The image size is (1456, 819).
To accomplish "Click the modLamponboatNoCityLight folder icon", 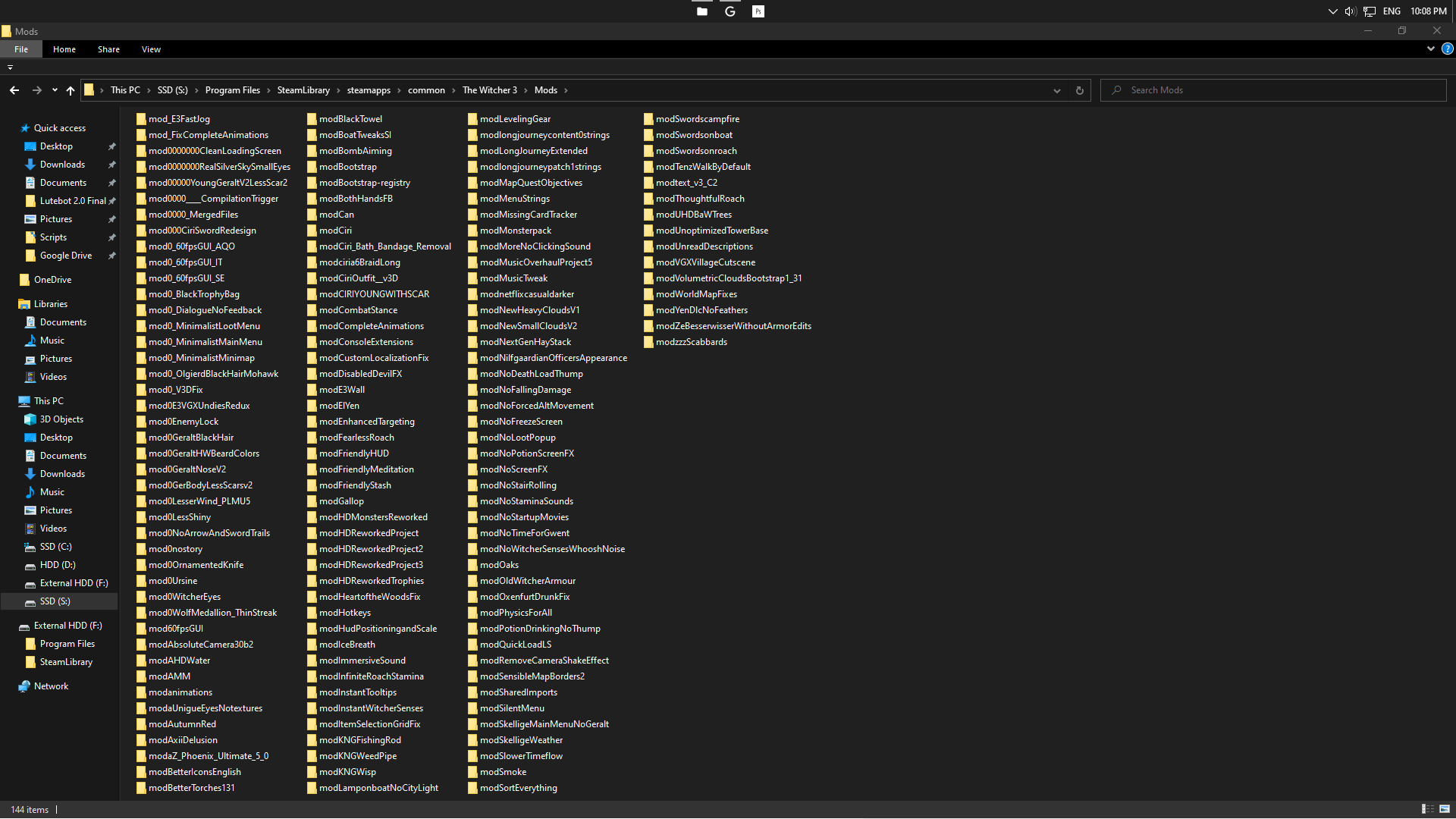I will [312, 788].
